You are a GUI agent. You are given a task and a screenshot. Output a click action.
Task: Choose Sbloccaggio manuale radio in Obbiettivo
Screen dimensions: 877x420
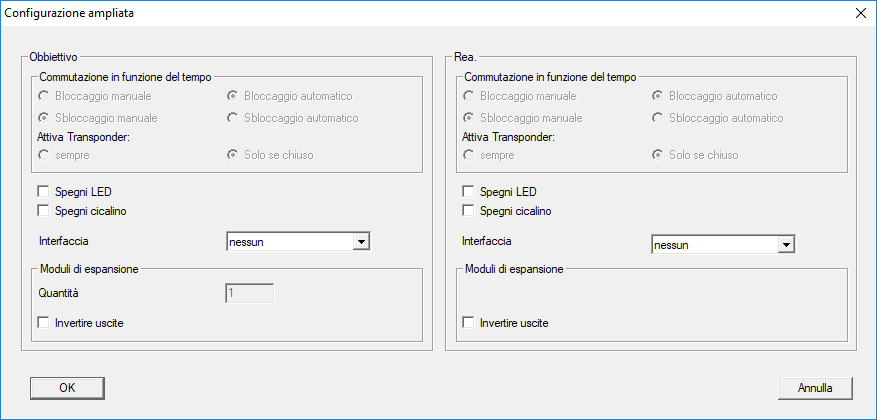pos(43,118)
